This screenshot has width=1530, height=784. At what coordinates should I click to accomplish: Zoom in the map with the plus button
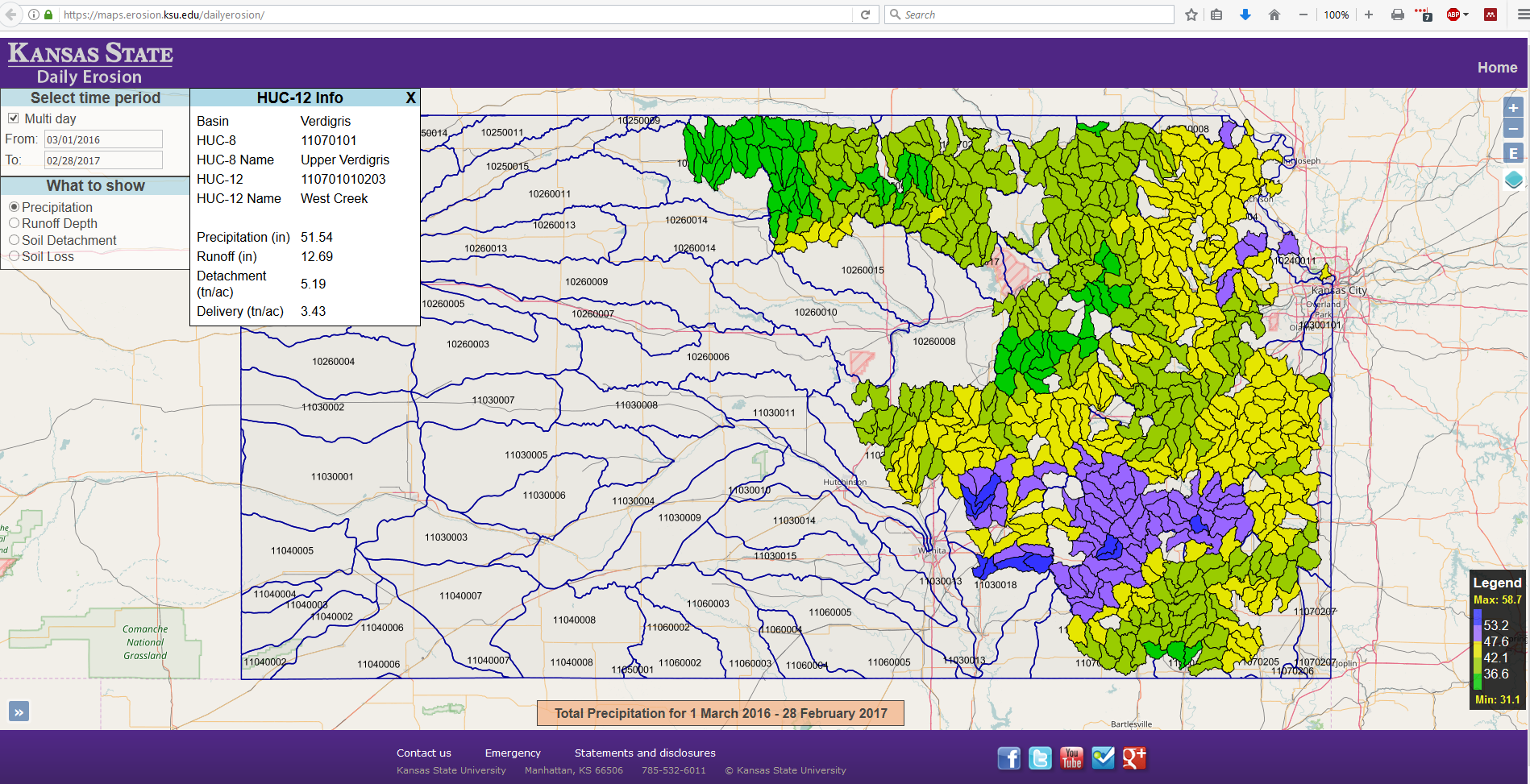[1513, 108]
